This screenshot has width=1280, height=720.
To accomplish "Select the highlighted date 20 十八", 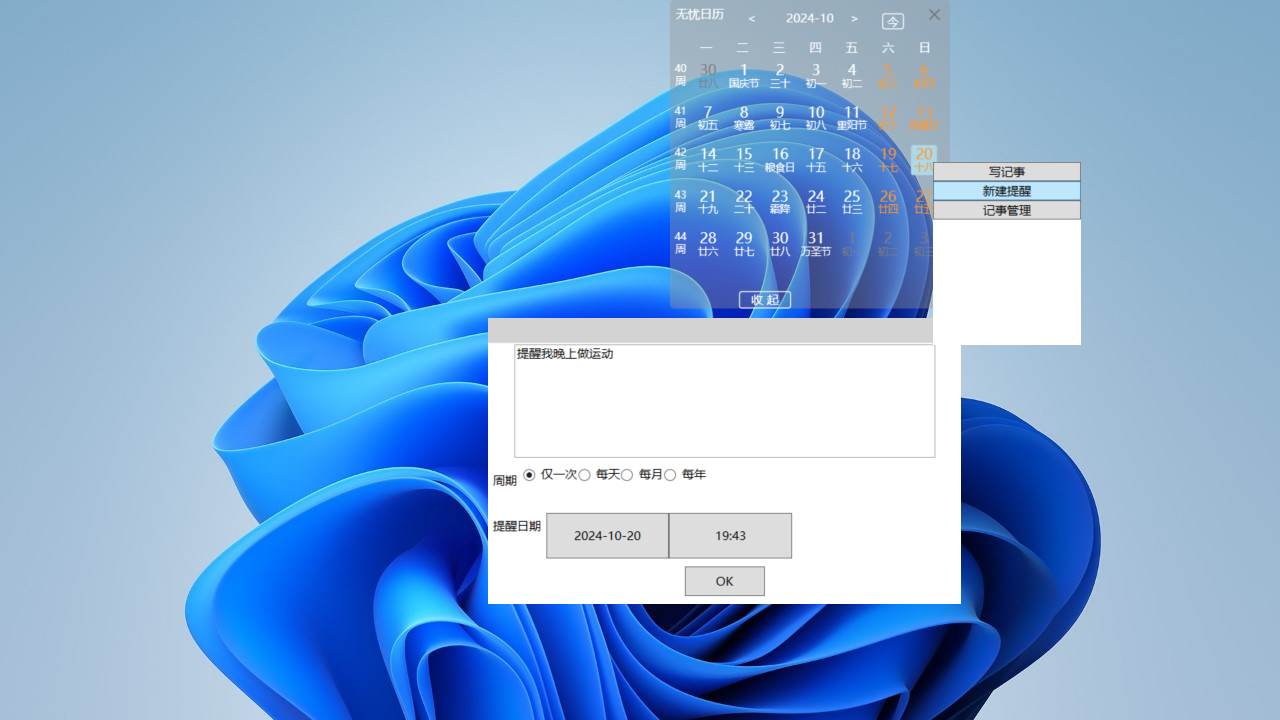I will click(x=922, y=160).
